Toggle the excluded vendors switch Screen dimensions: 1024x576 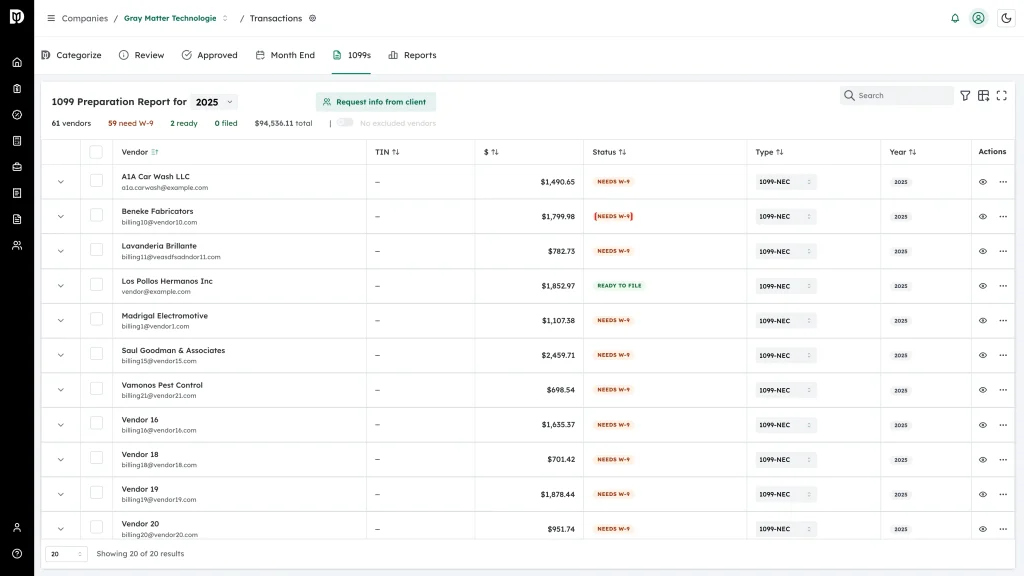pyautogui.click(x=345, y=123)
